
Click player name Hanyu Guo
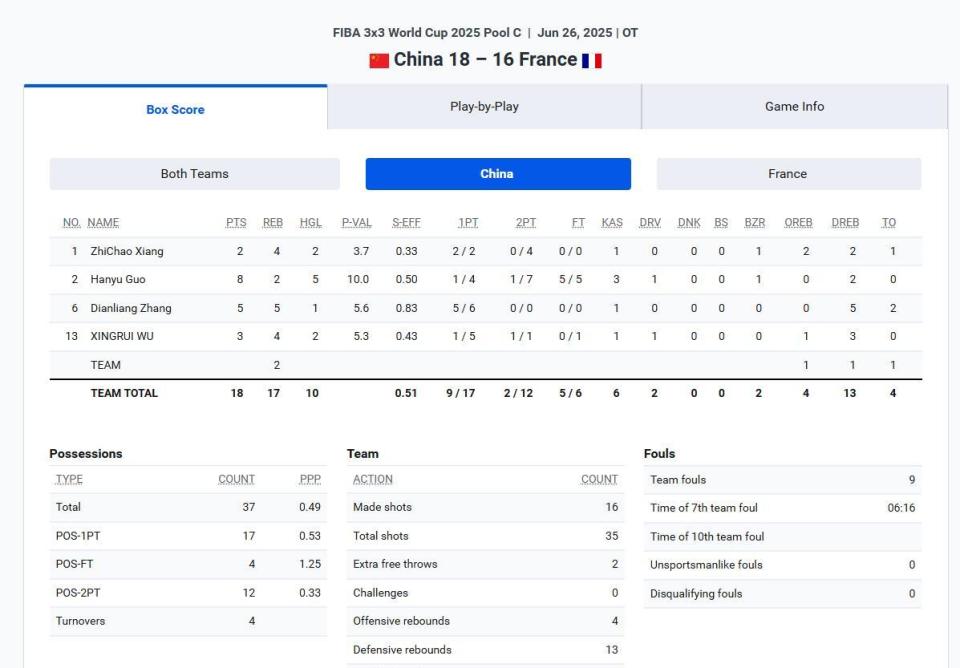(x=118, y=279)
